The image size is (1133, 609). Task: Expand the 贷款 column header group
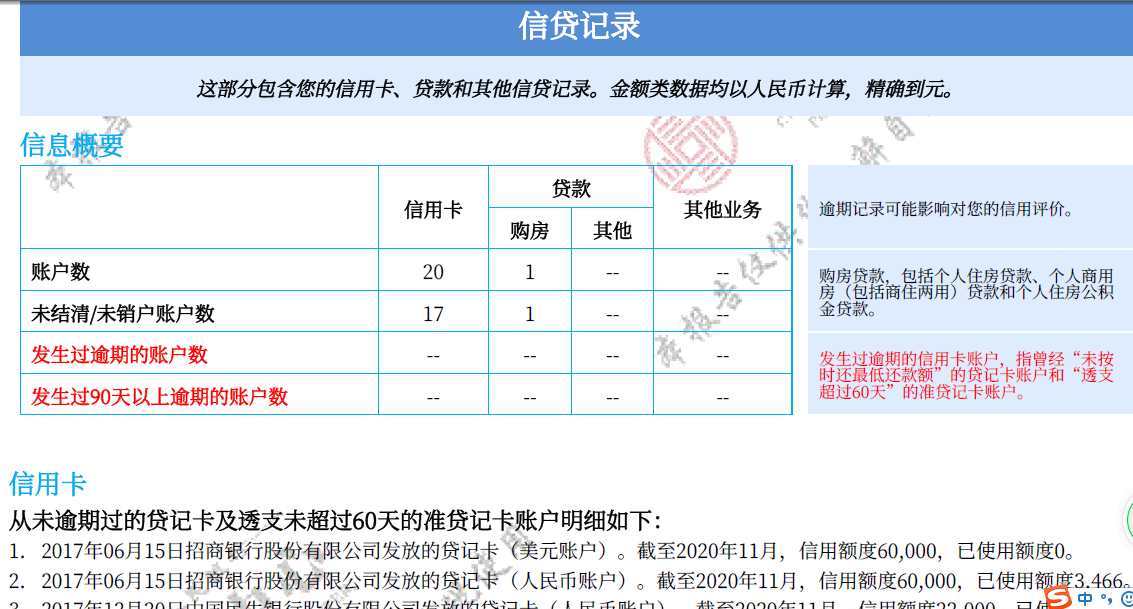[x=570, y=186]
